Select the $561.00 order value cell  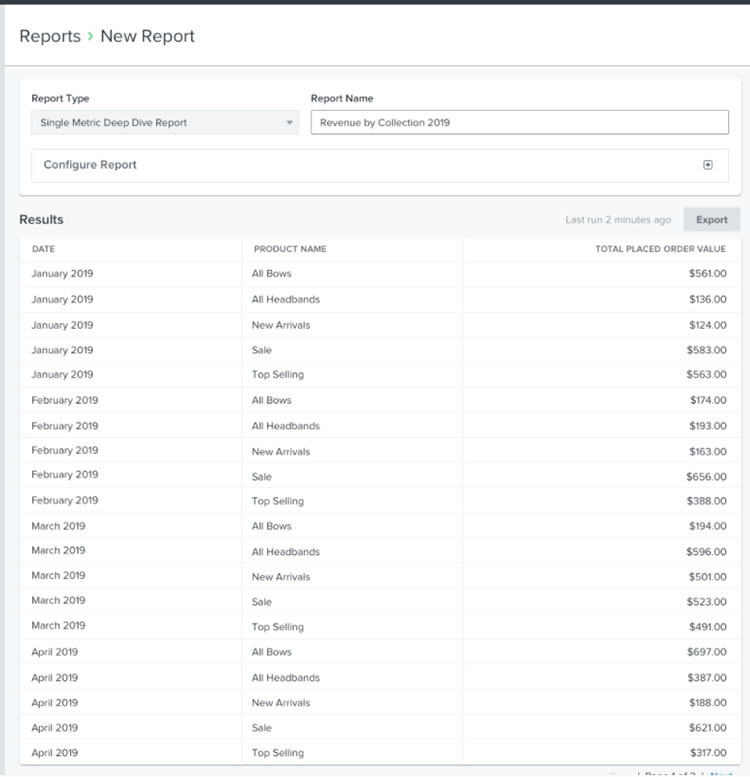pyautogui.click(x=707, y=274)
